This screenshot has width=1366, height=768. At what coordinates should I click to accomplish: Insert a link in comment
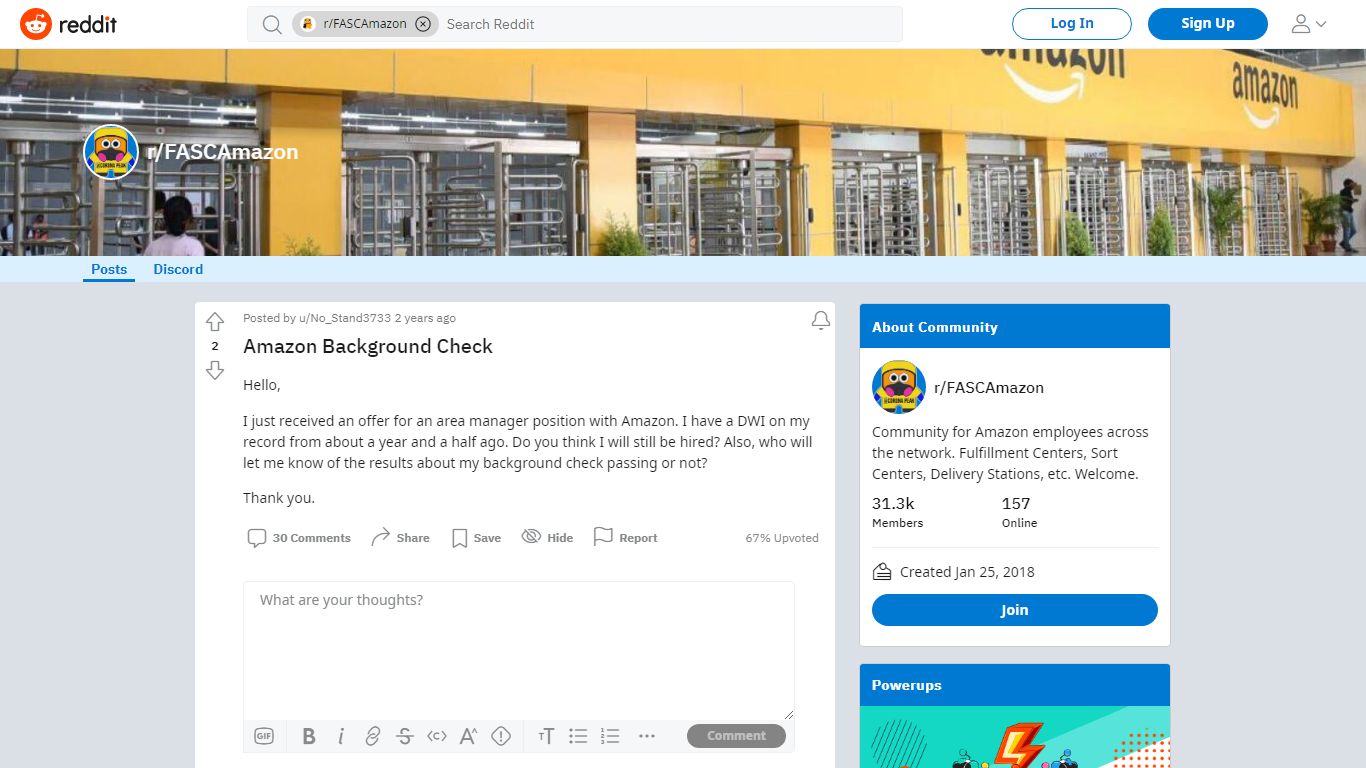tap(373, 736)
